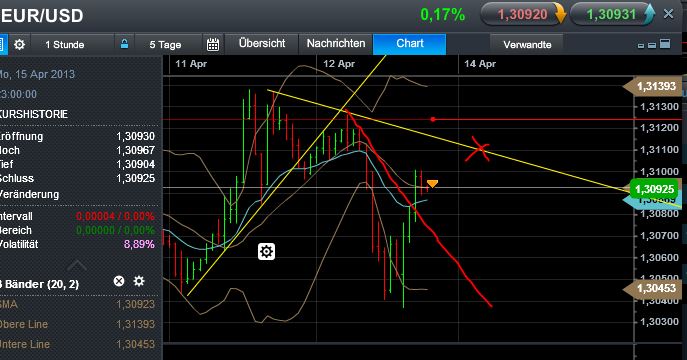Open the calendar date picker icon
This screenshot has height=360, width=687.
tap(213, 45)
